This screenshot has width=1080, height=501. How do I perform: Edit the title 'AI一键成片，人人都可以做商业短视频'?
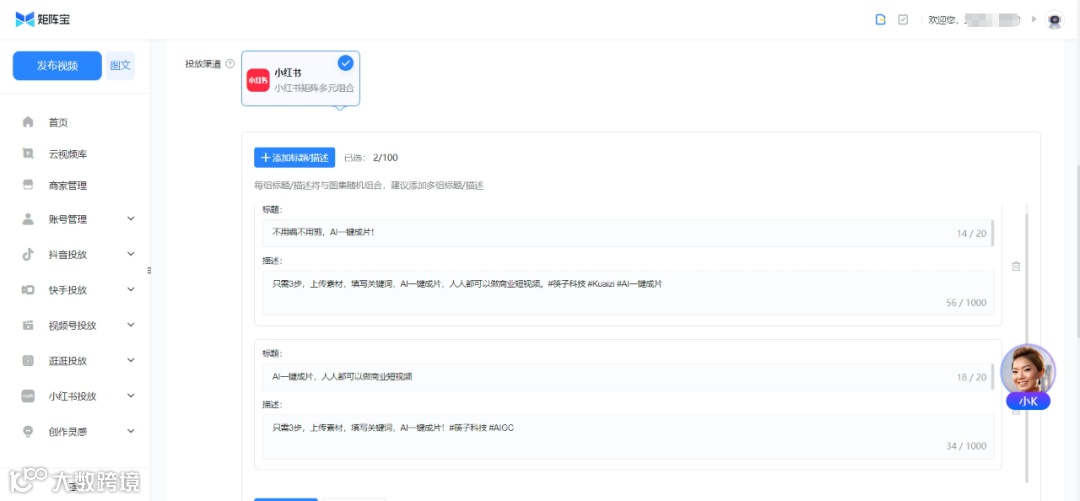click(x=627, y=377)
